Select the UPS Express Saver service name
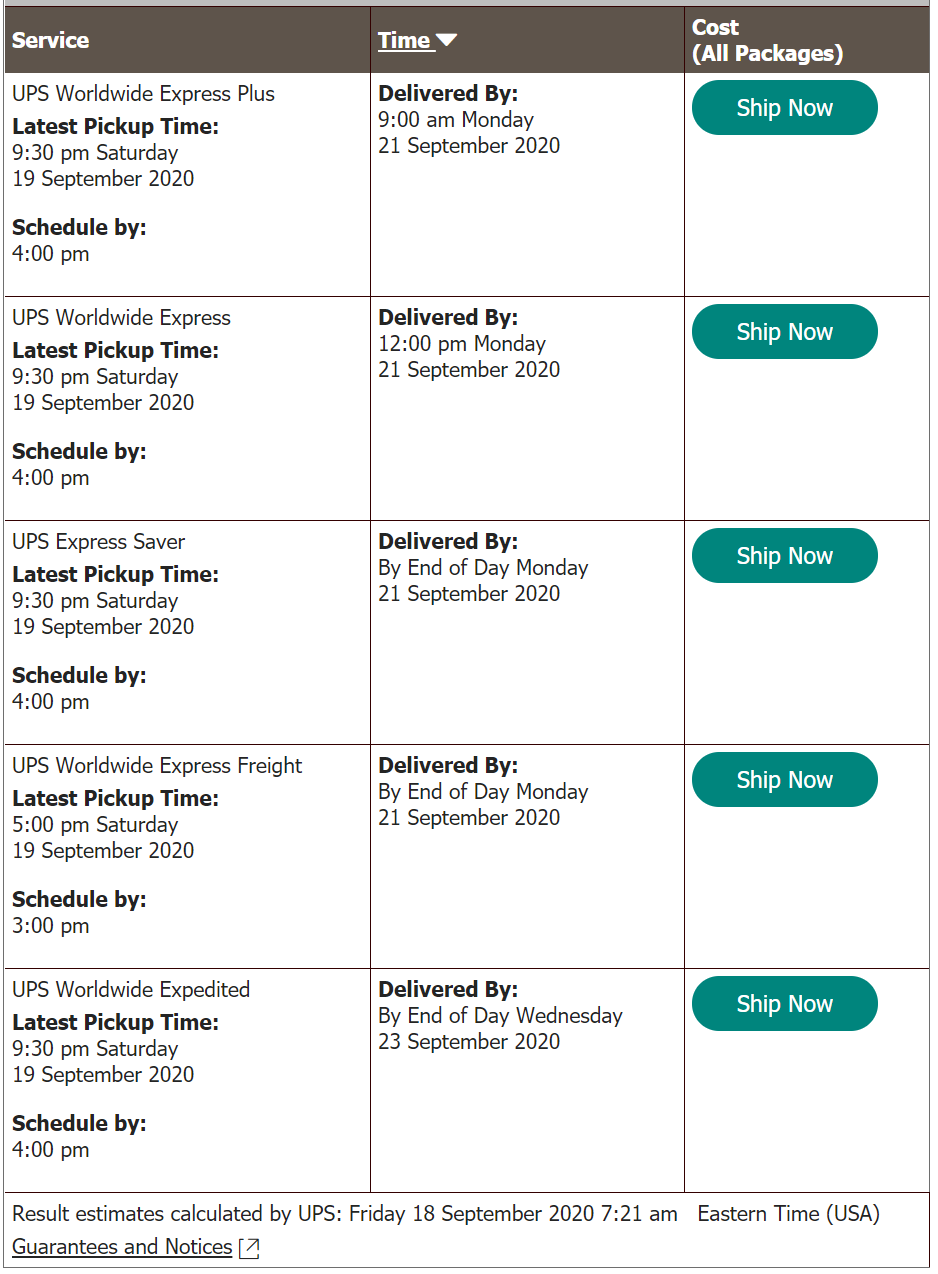Image resolution: width=938 pixels, height=1274 pixels. pos(99,542)
